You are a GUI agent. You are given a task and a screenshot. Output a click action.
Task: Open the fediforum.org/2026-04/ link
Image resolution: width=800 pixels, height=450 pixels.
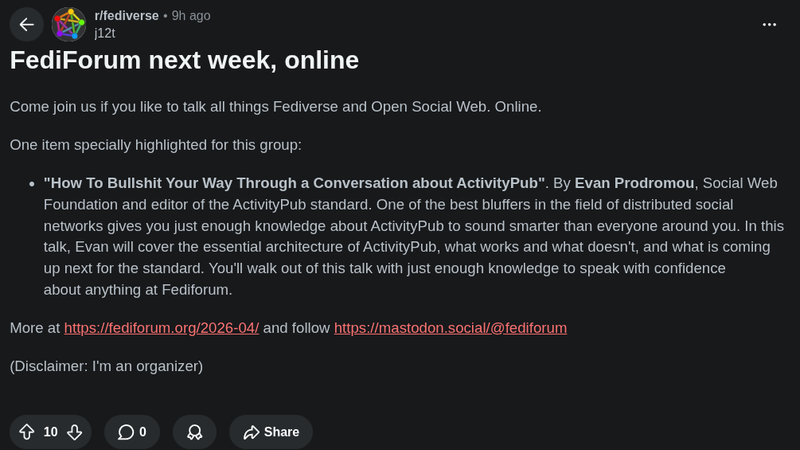(161, 328)
